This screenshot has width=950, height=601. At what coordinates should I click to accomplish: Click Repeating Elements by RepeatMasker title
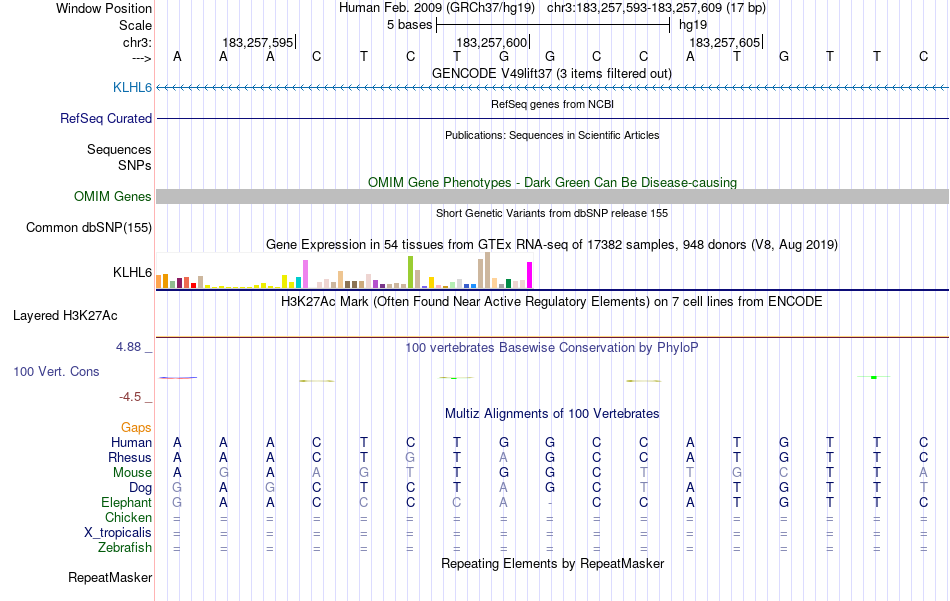point(552,564)
